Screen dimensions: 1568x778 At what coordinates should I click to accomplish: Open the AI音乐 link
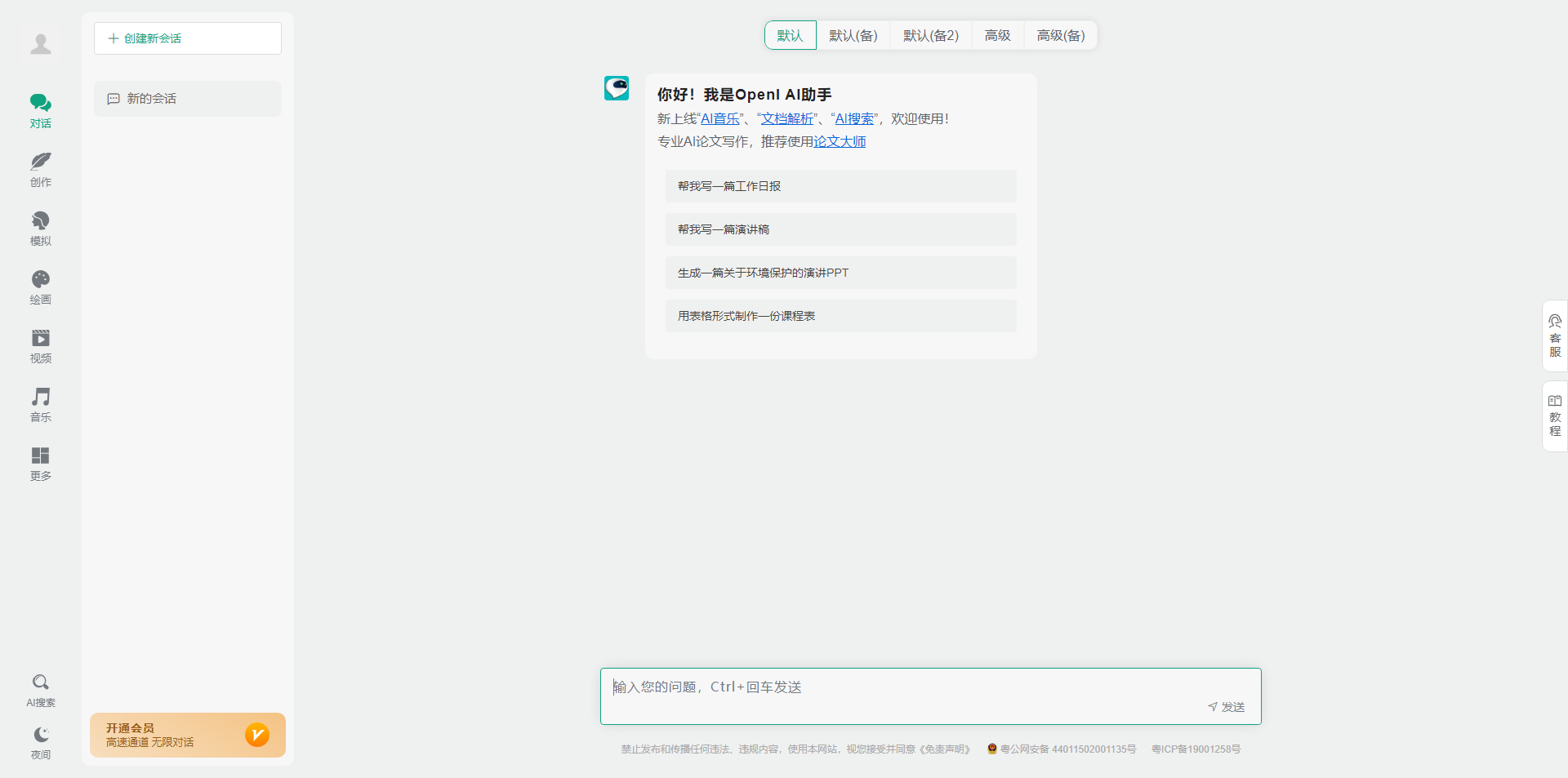tap(720, 118)
